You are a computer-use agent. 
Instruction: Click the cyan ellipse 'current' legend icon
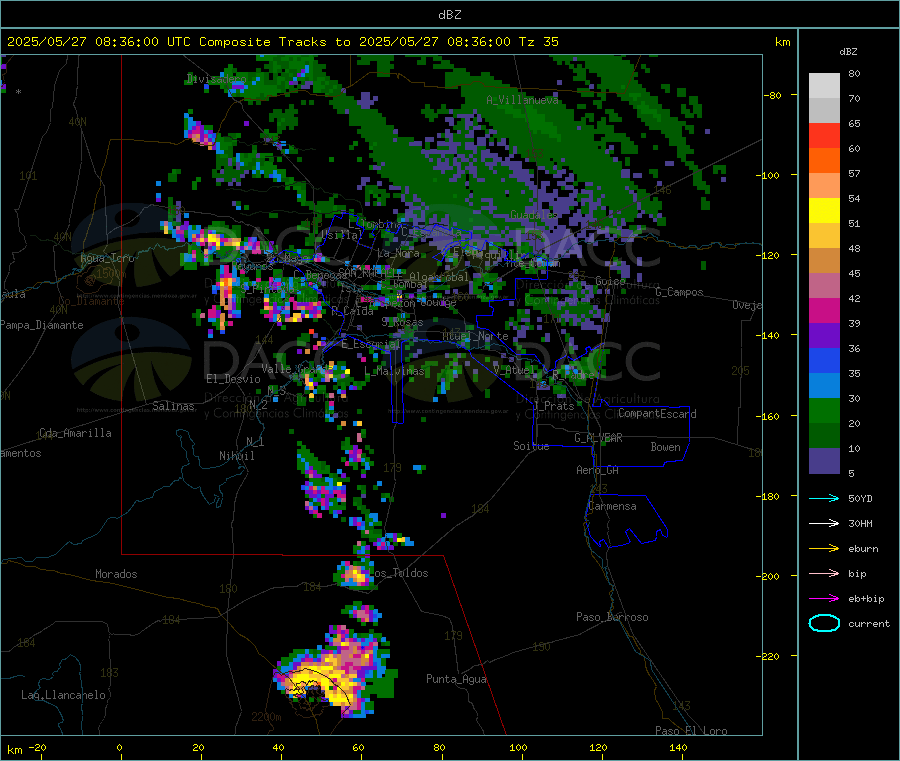click(x=824, y=623)
